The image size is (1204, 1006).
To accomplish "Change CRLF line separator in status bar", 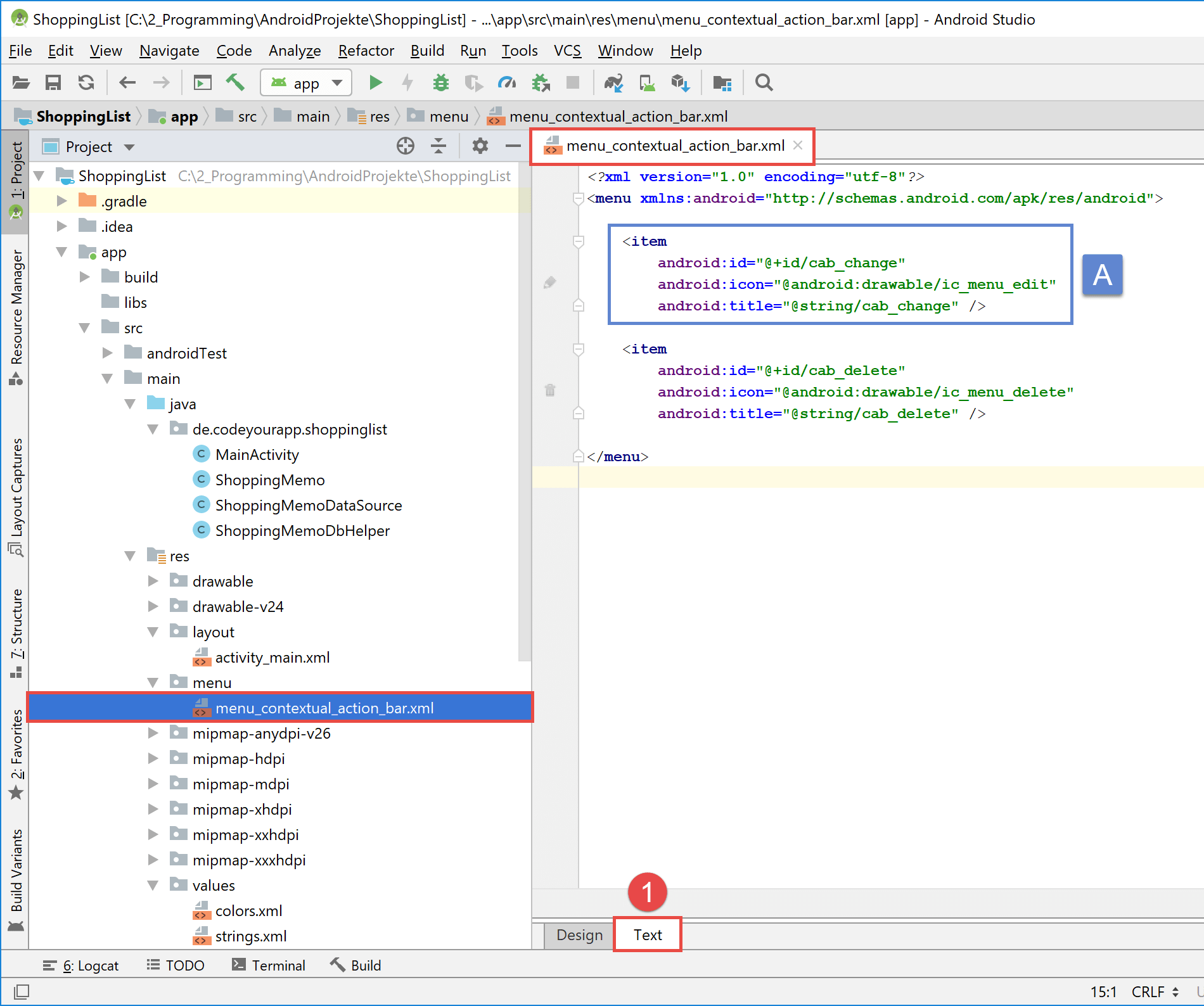I will 1155,991.
